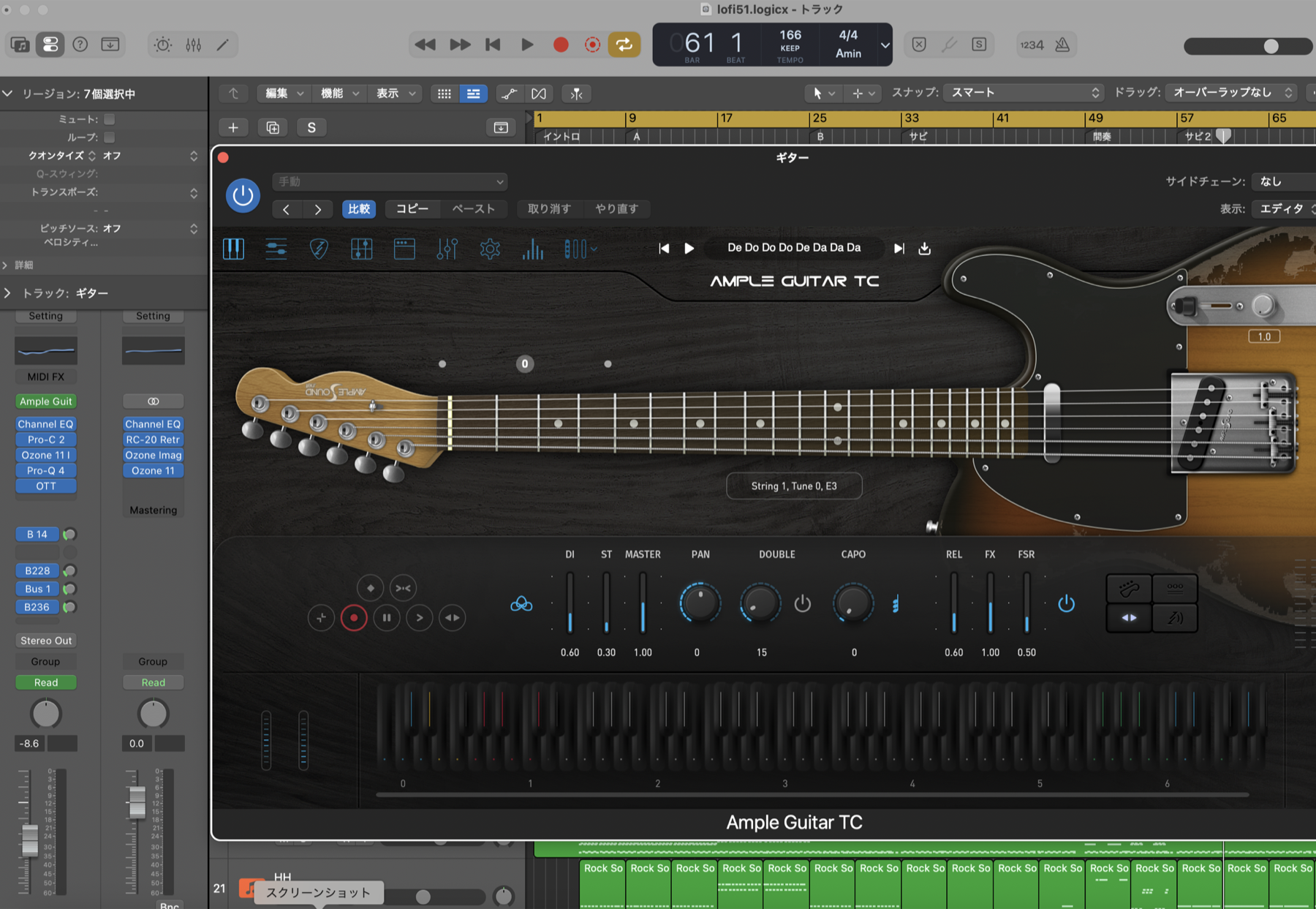Click the blue double-arrow stereo button
Viewport: 1316px width, 909px height.
(1129, 618)
